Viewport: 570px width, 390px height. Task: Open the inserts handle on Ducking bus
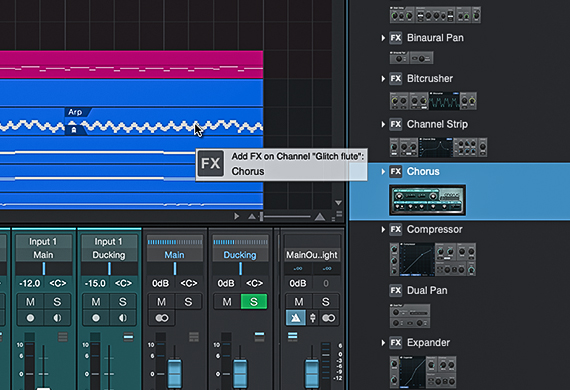tap(259, 337)
